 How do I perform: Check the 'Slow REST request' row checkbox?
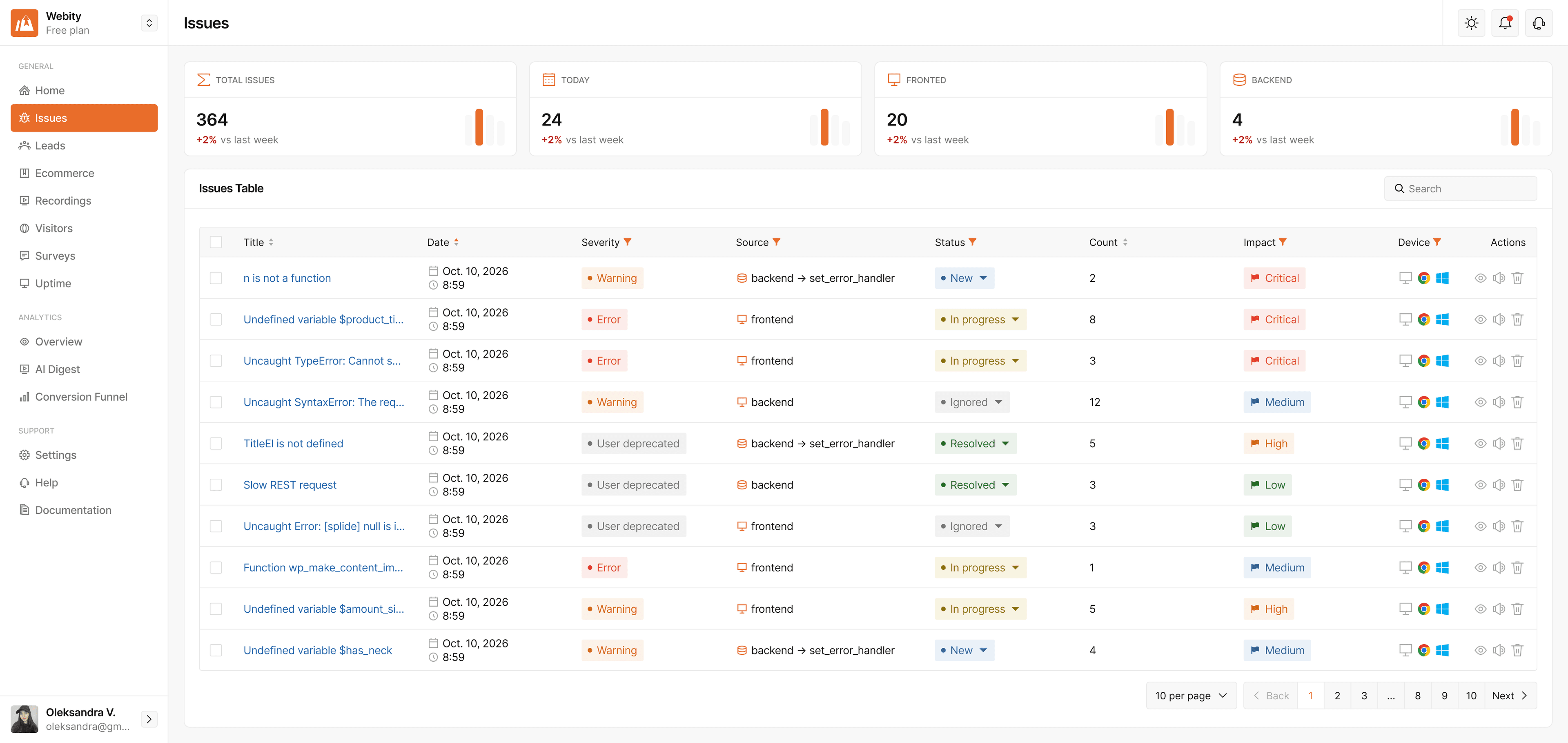[216, 485]
